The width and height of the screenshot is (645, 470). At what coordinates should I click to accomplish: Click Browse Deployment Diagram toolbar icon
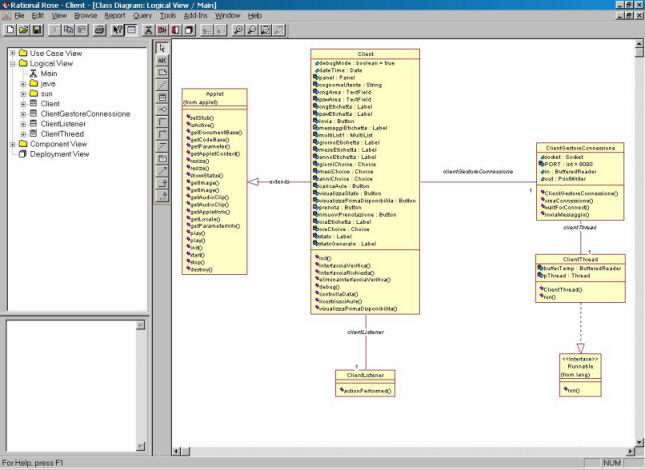click(x=189, y=30)
